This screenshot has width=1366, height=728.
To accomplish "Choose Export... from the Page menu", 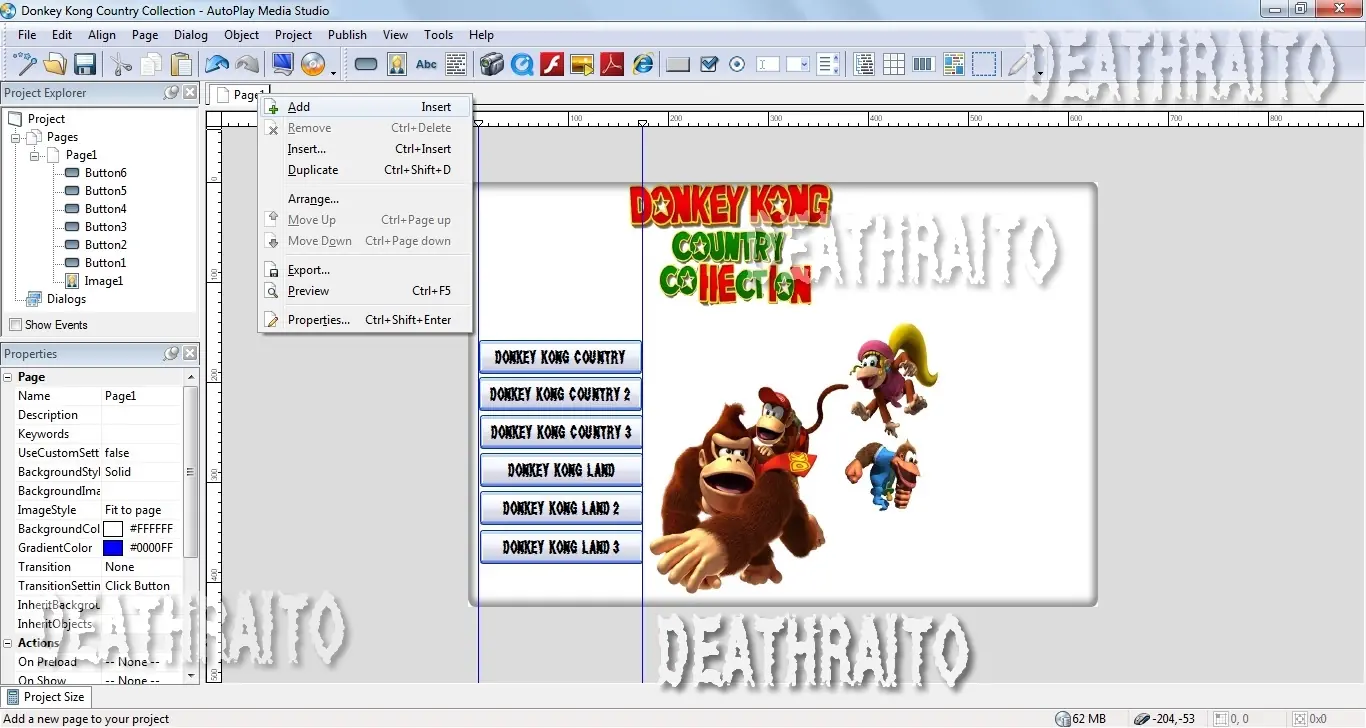I will tap(364, 270).
